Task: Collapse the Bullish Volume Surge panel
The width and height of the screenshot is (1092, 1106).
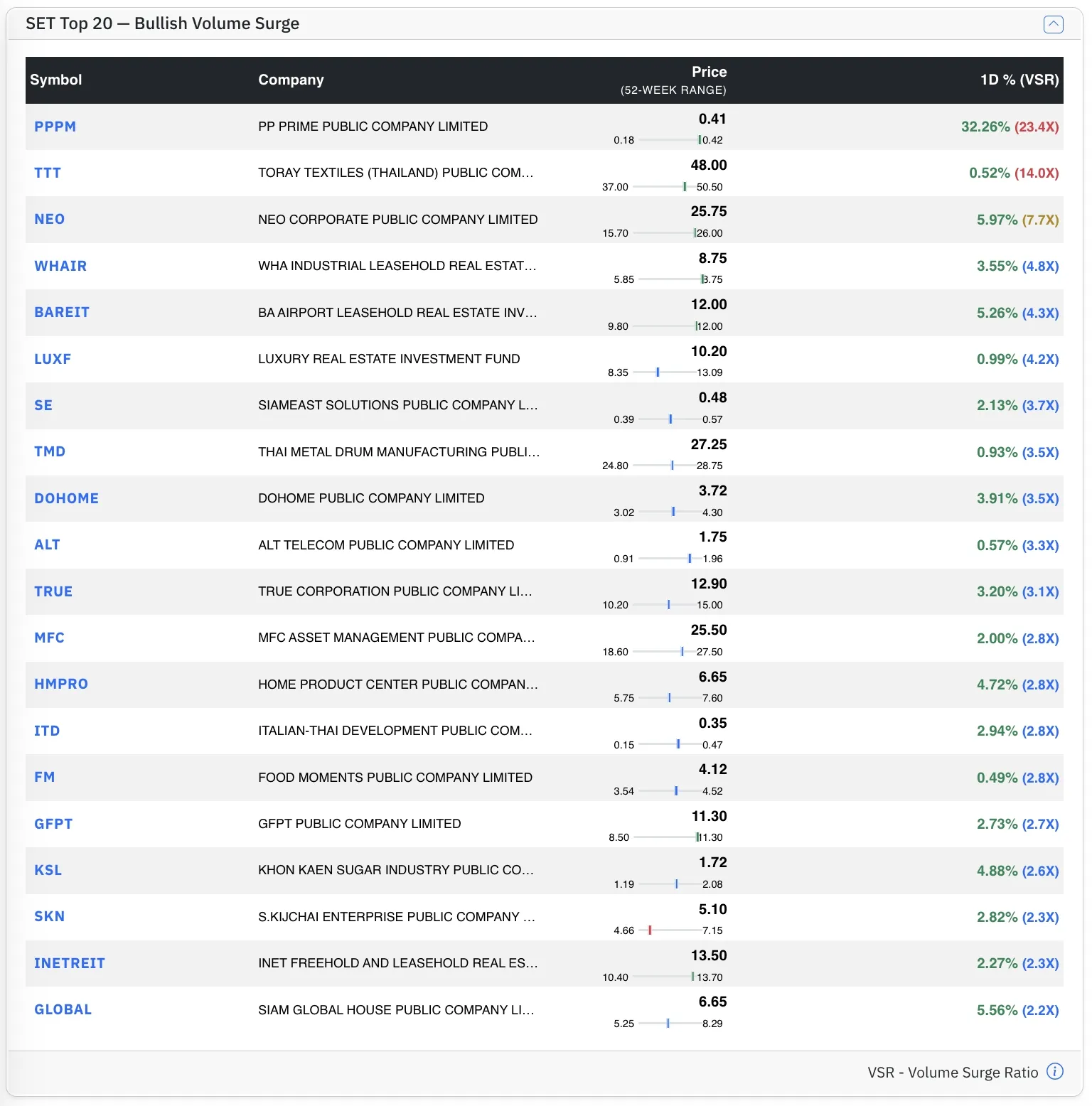Action: (1053, 24)
